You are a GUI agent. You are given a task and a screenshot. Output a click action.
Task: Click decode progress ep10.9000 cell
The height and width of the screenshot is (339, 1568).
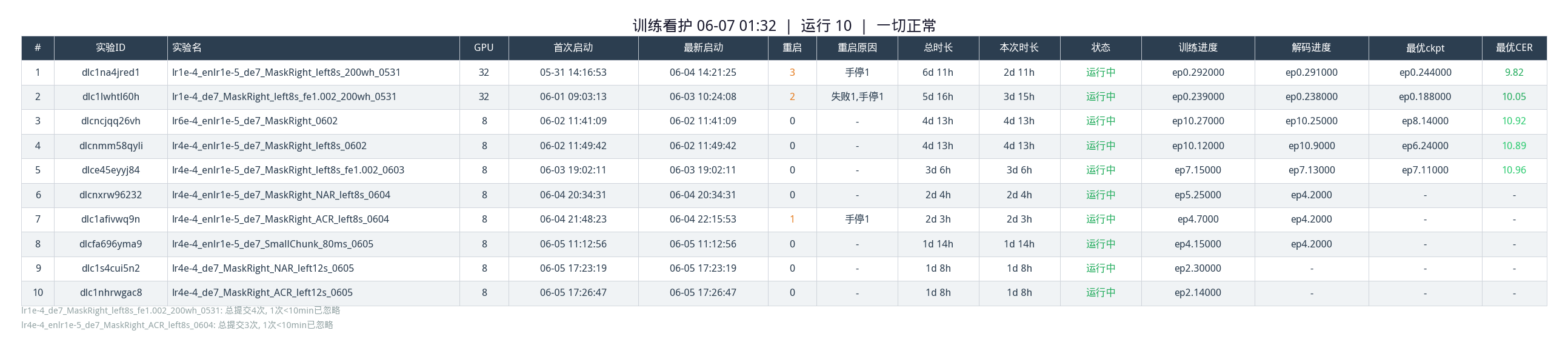[x=1312, y=146]
